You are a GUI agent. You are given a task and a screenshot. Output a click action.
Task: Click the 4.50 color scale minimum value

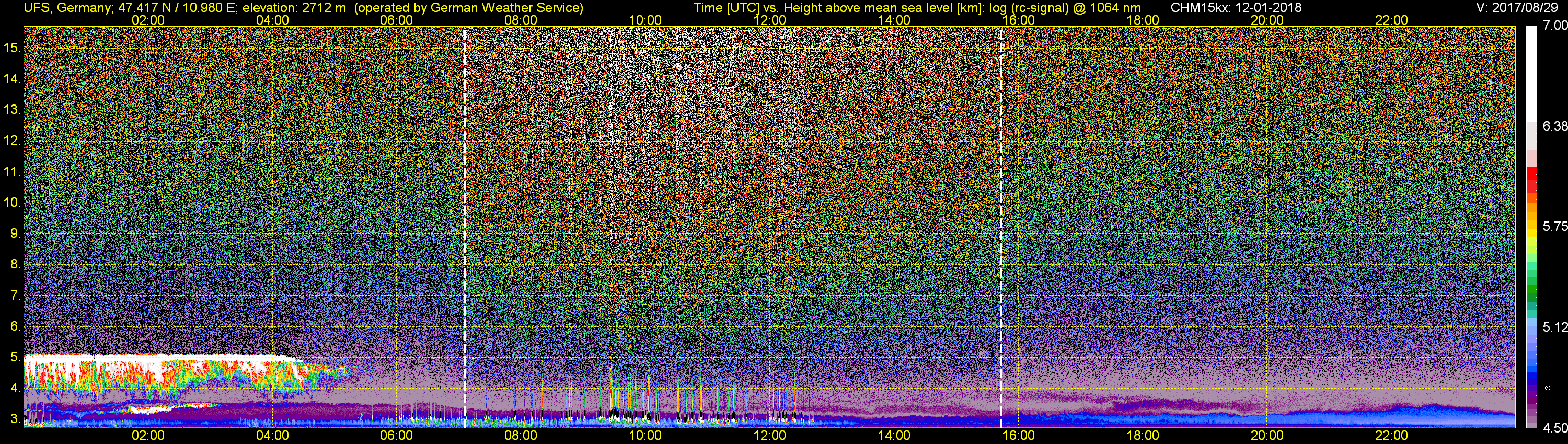(x=1555, y=428)
